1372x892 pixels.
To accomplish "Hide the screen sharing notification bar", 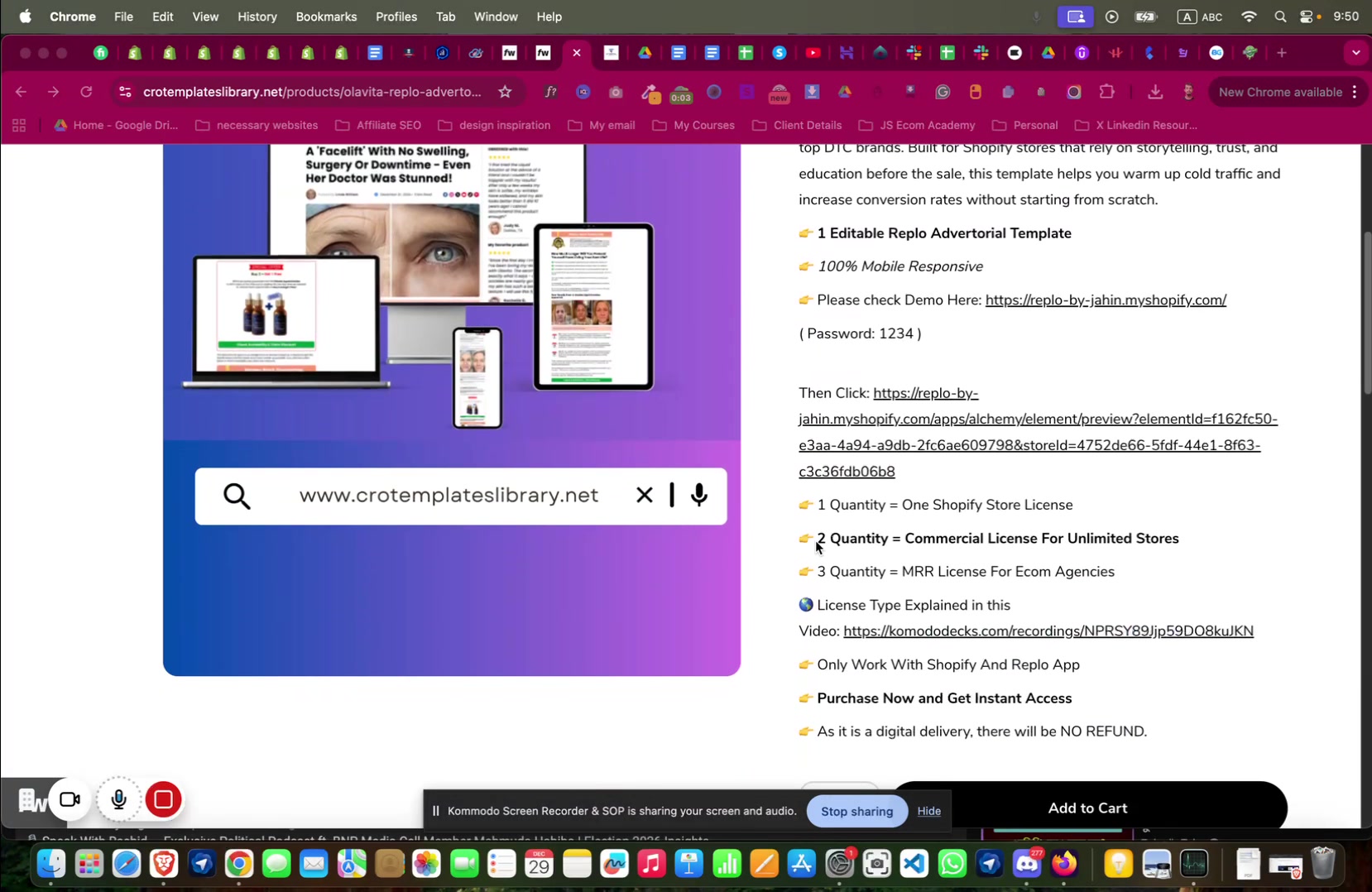I will (928, 811).
